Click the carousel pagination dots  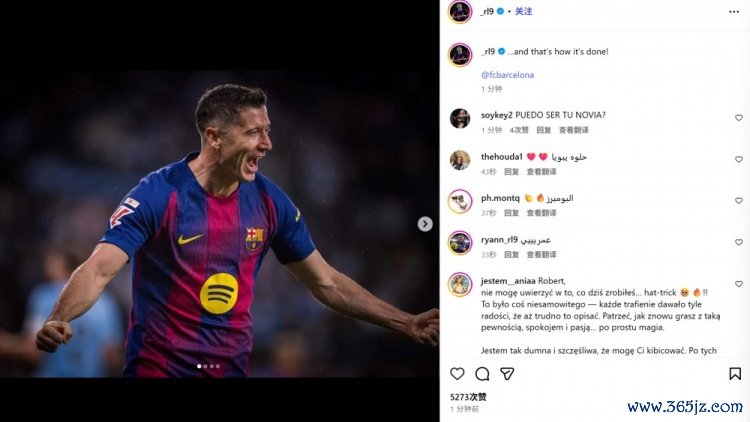point(208,366)
